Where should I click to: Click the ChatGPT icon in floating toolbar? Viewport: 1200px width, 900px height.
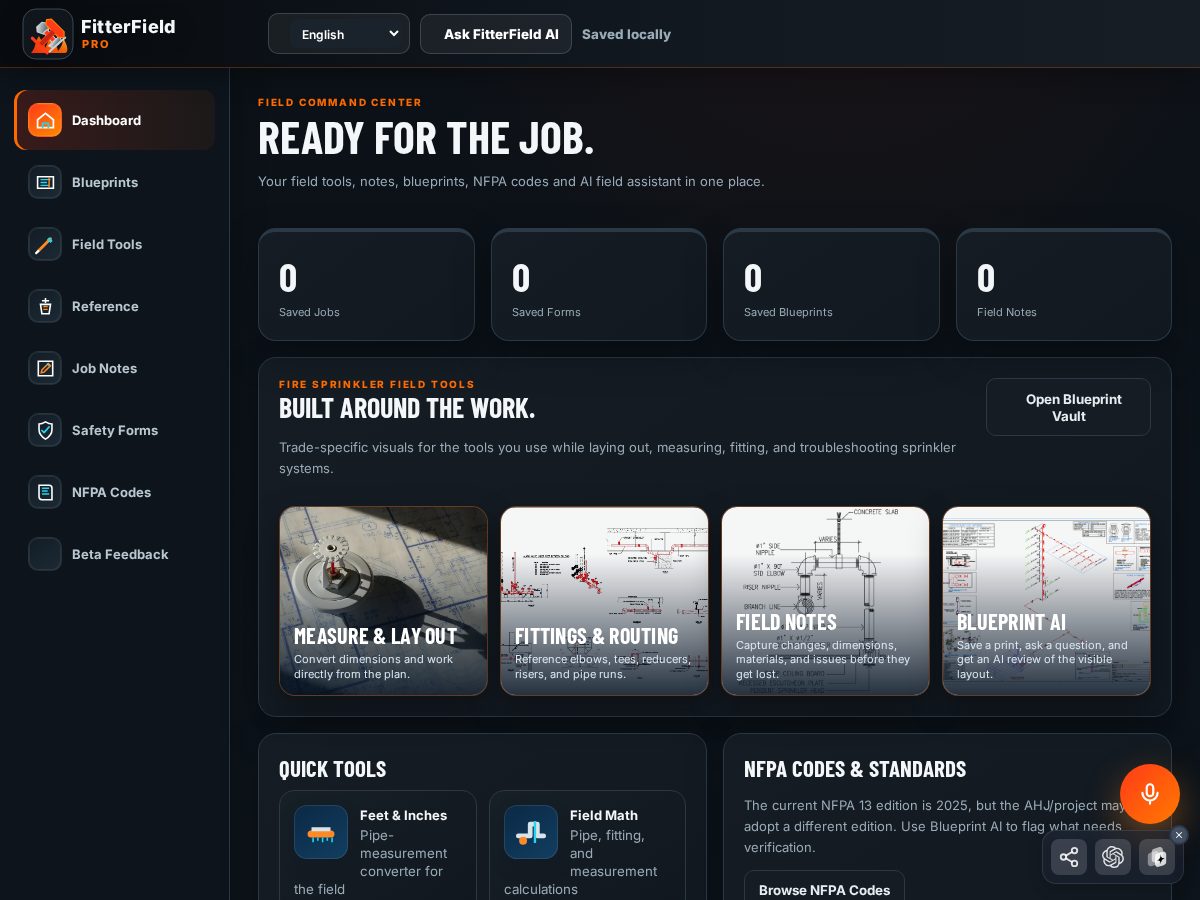pos(1113,857)
